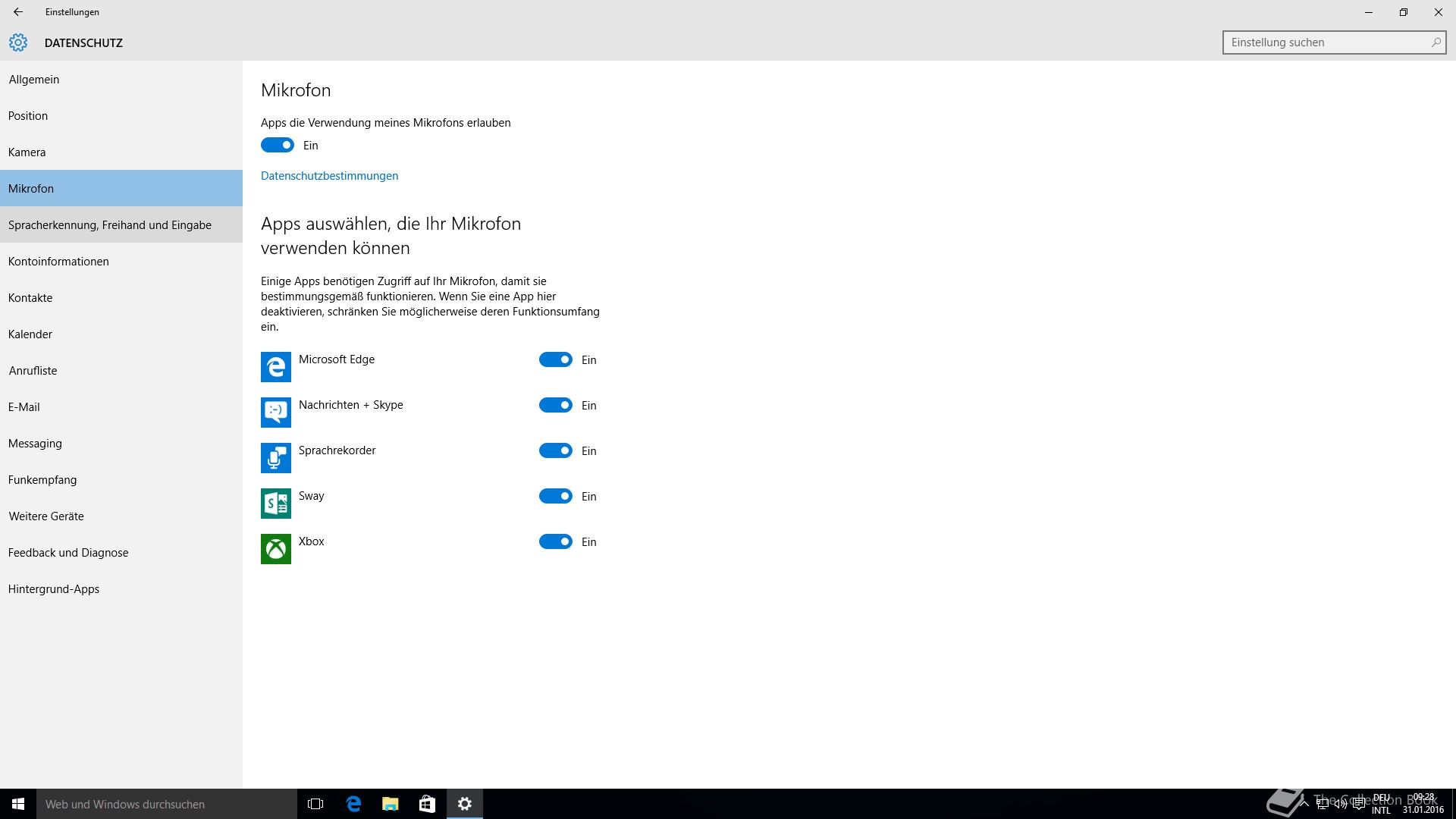This screenshot has height=819, width=1456.
Task: Click the Microsoft Edge app name
Action: coord(337,359)
